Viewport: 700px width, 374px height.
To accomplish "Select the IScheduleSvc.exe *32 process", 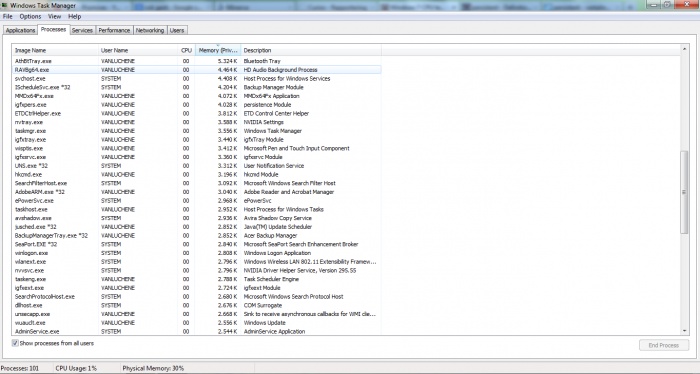I will pos(197,87).
